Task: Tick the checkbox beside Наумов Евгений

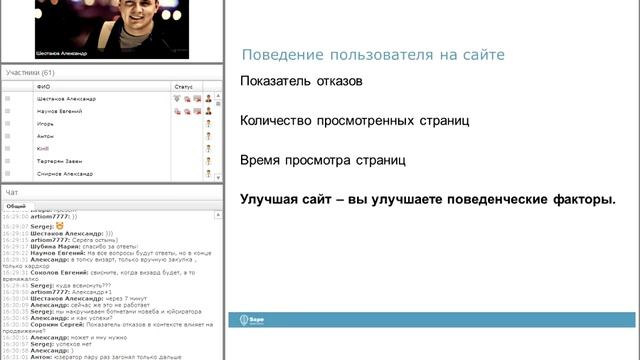Action: [7, 111]
